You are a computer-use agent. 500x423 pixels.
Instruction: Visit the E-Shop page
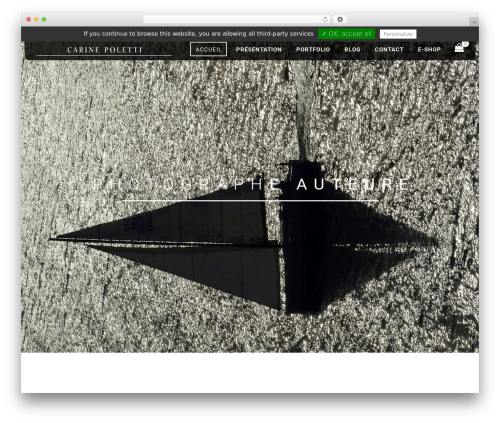pos(429,49)
